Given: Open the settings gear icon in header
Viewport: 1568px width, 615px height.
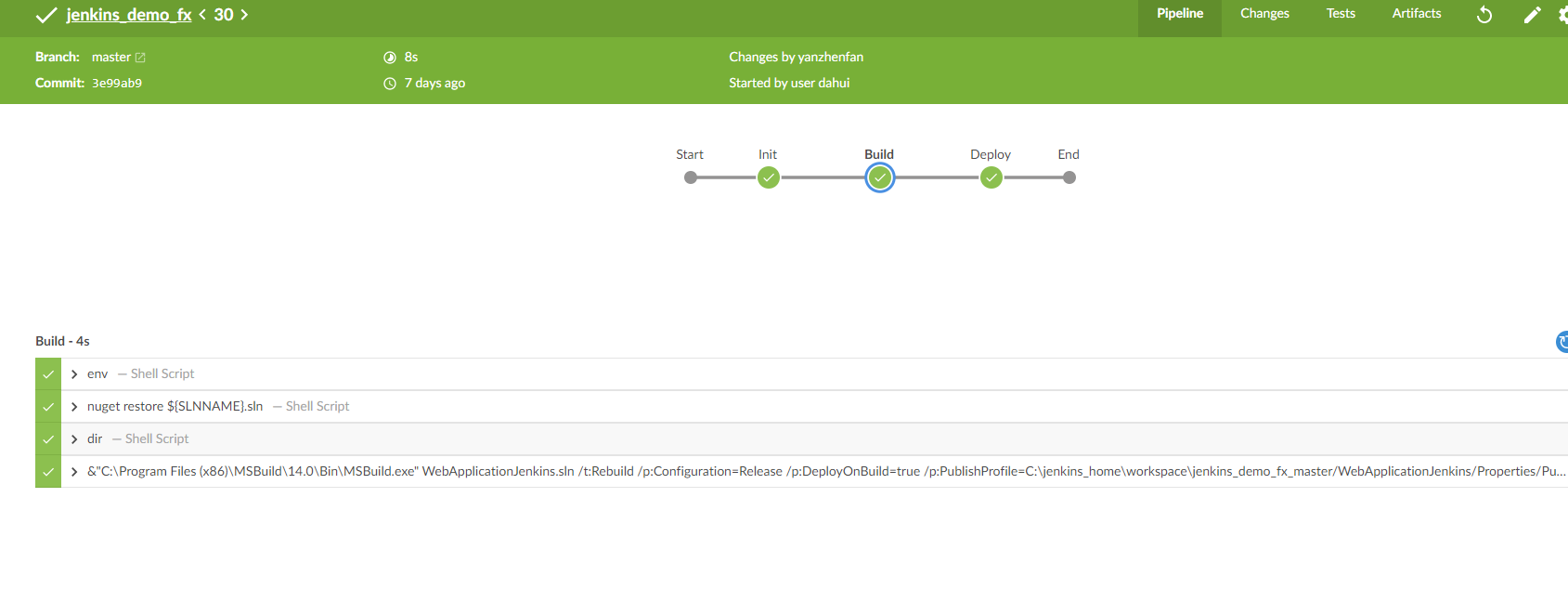Looking at the screenshot, I should pyautogui.click(x=1563, y=14).
